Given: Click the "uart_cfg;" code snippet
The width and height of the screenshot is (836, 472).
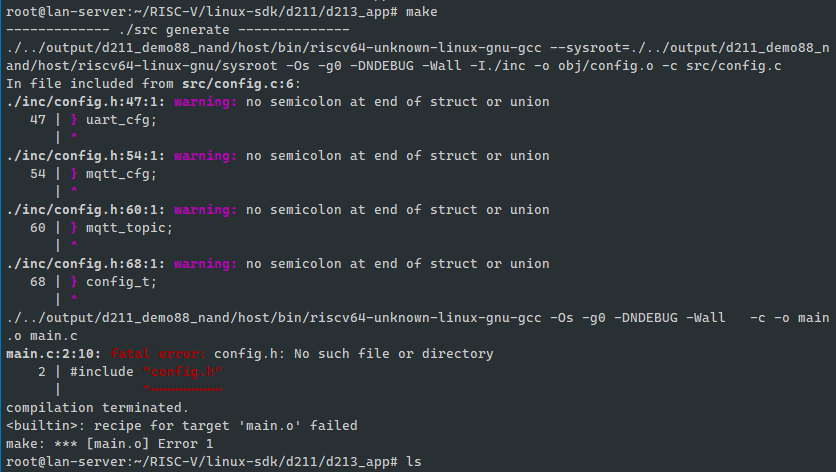Looking at the screenshot, I should tap(121, 119).
